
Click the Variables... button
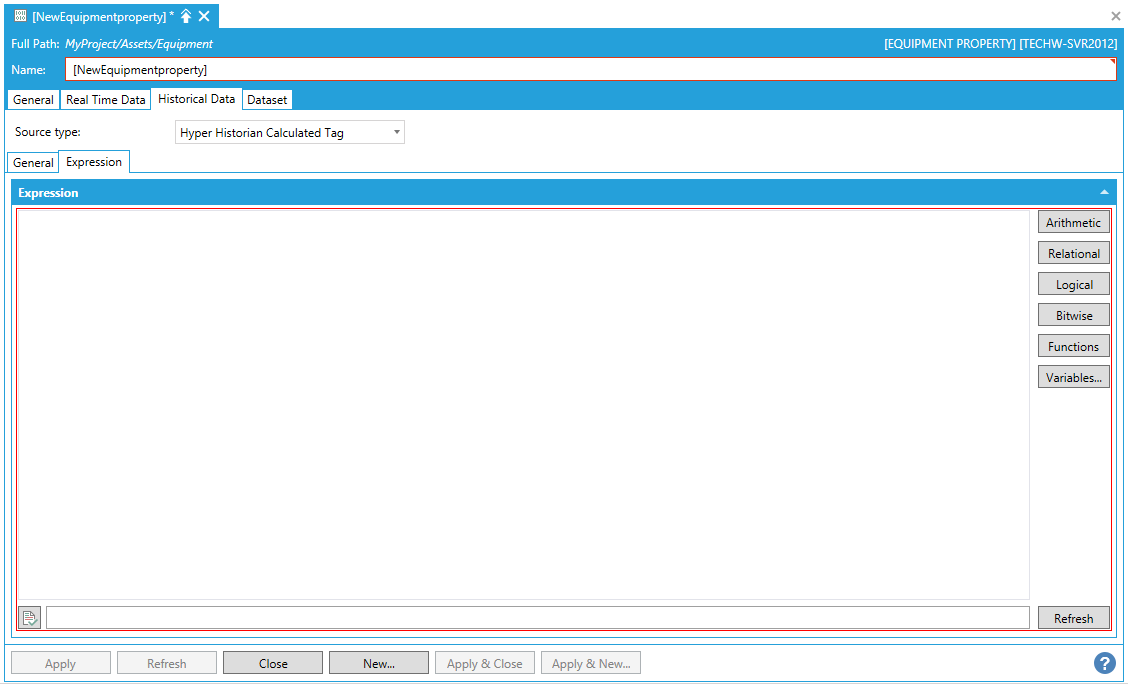[1073, 378]
